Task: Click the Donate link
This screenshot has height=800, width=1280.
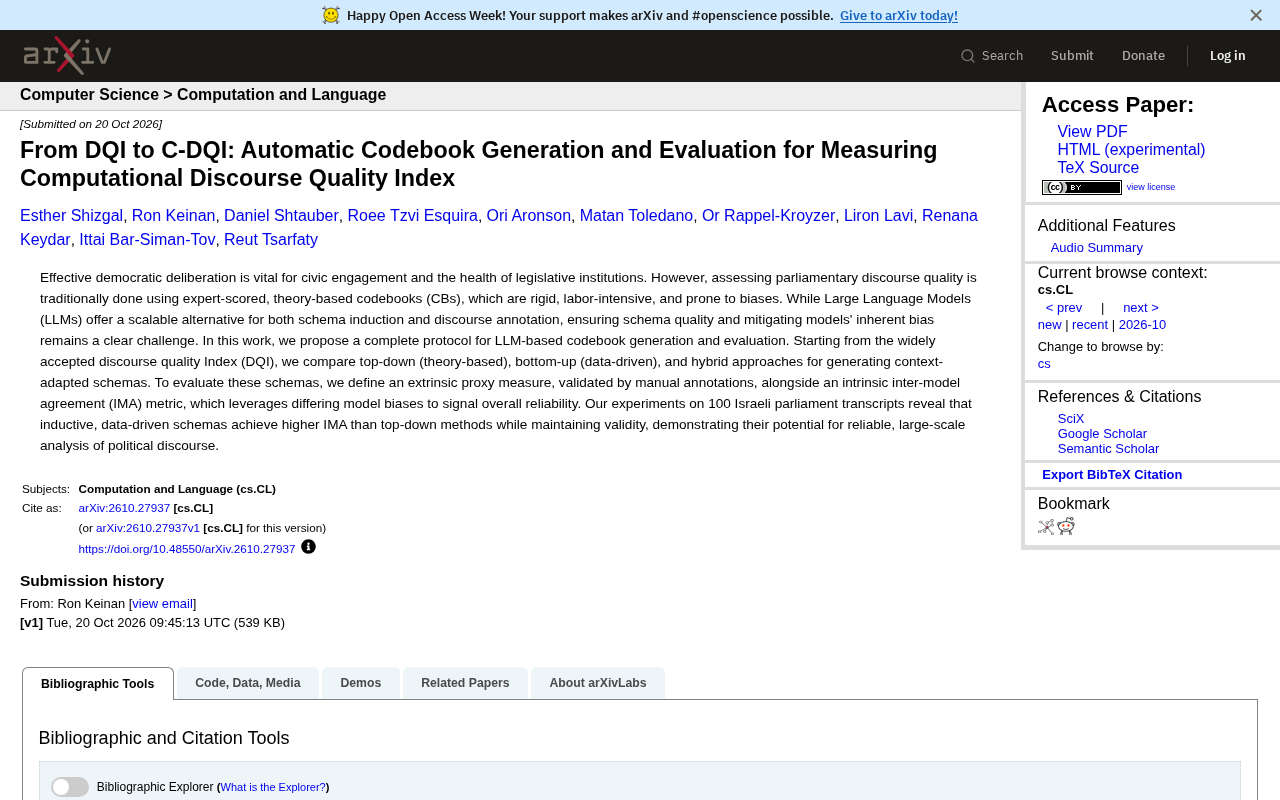Action: tap(1143, 56)
